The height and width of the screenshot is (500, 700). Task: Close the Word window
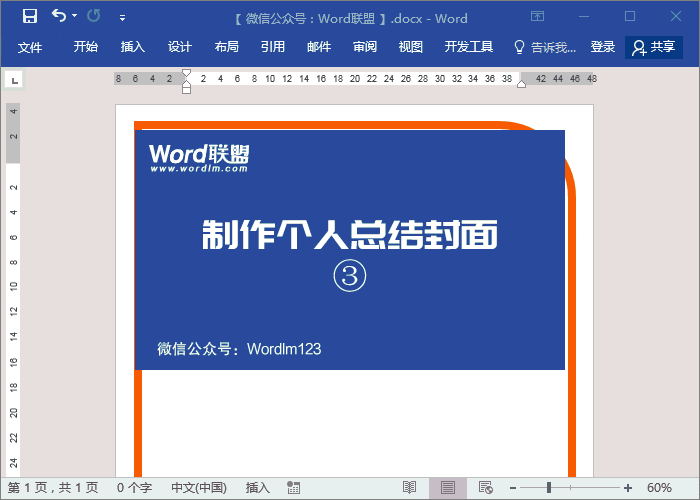click(x=676, y=17)
